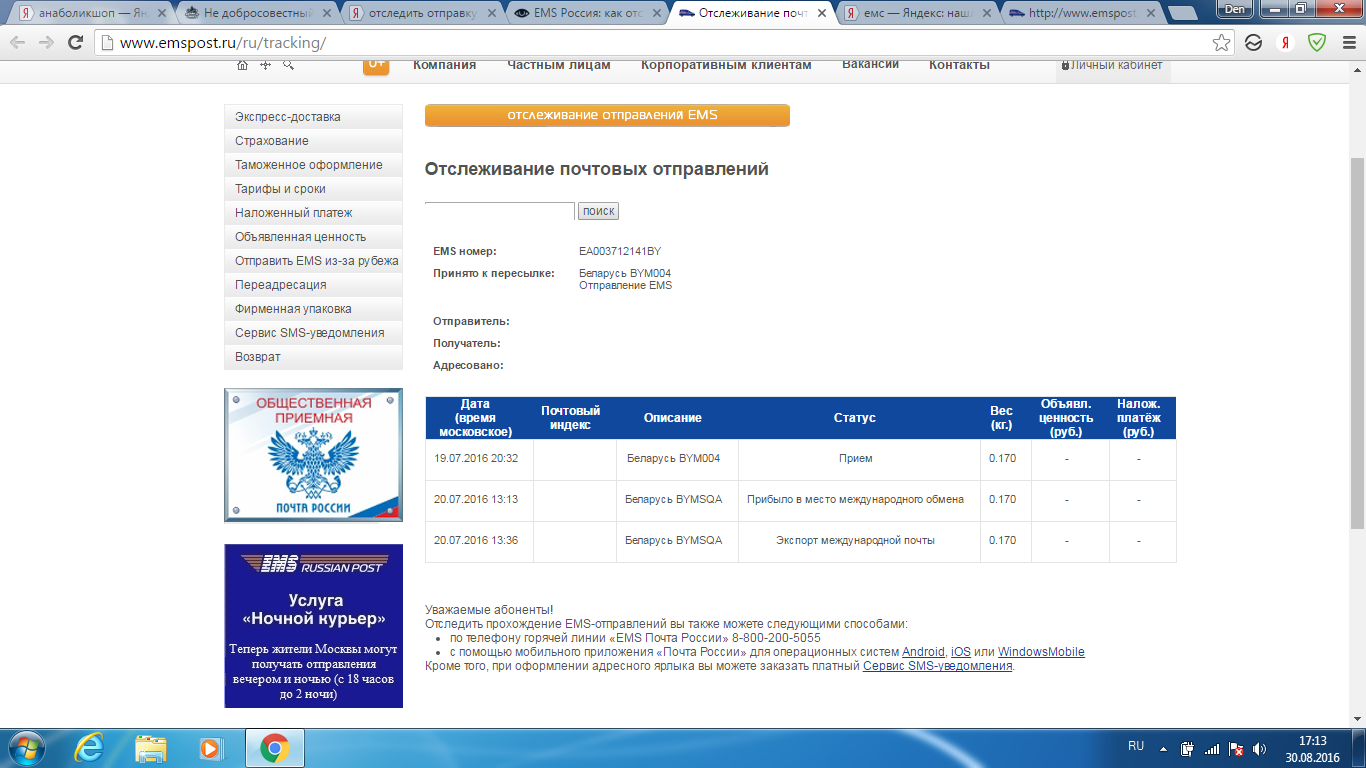Follow the 'Сервис SMS-уведомления' link at bottom

[937, 666]
